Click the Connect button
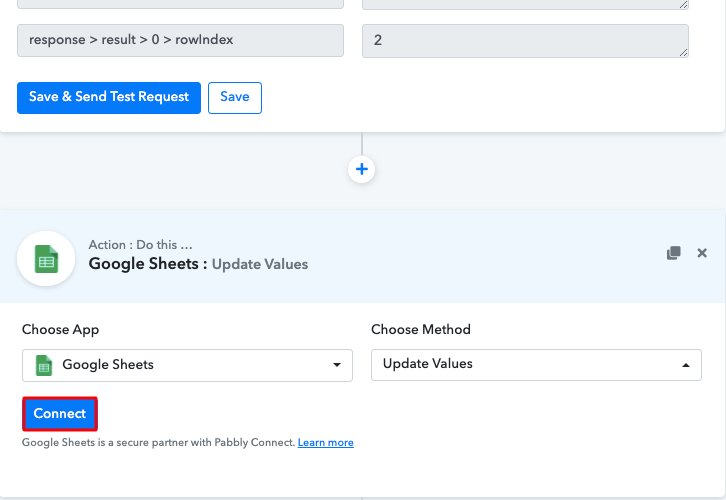726x500 pixels. pos(60,413)
